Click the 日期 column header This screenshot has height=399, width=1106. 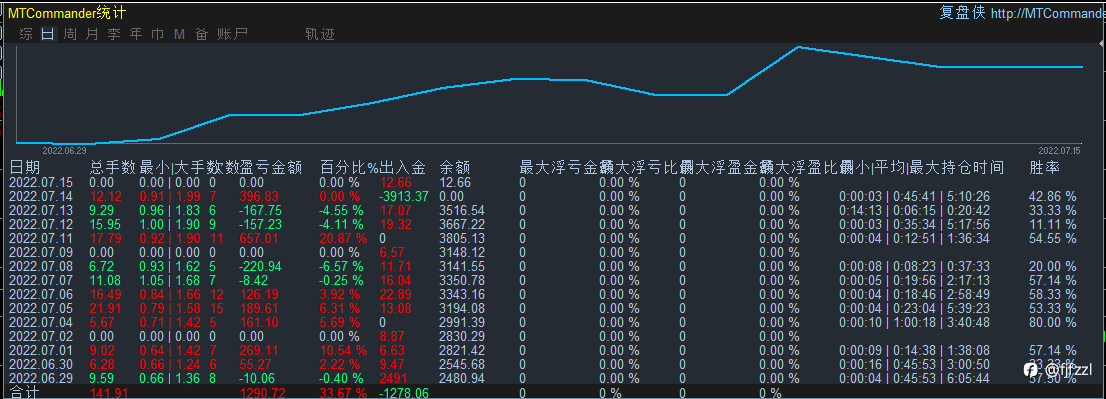click(24, 168)
